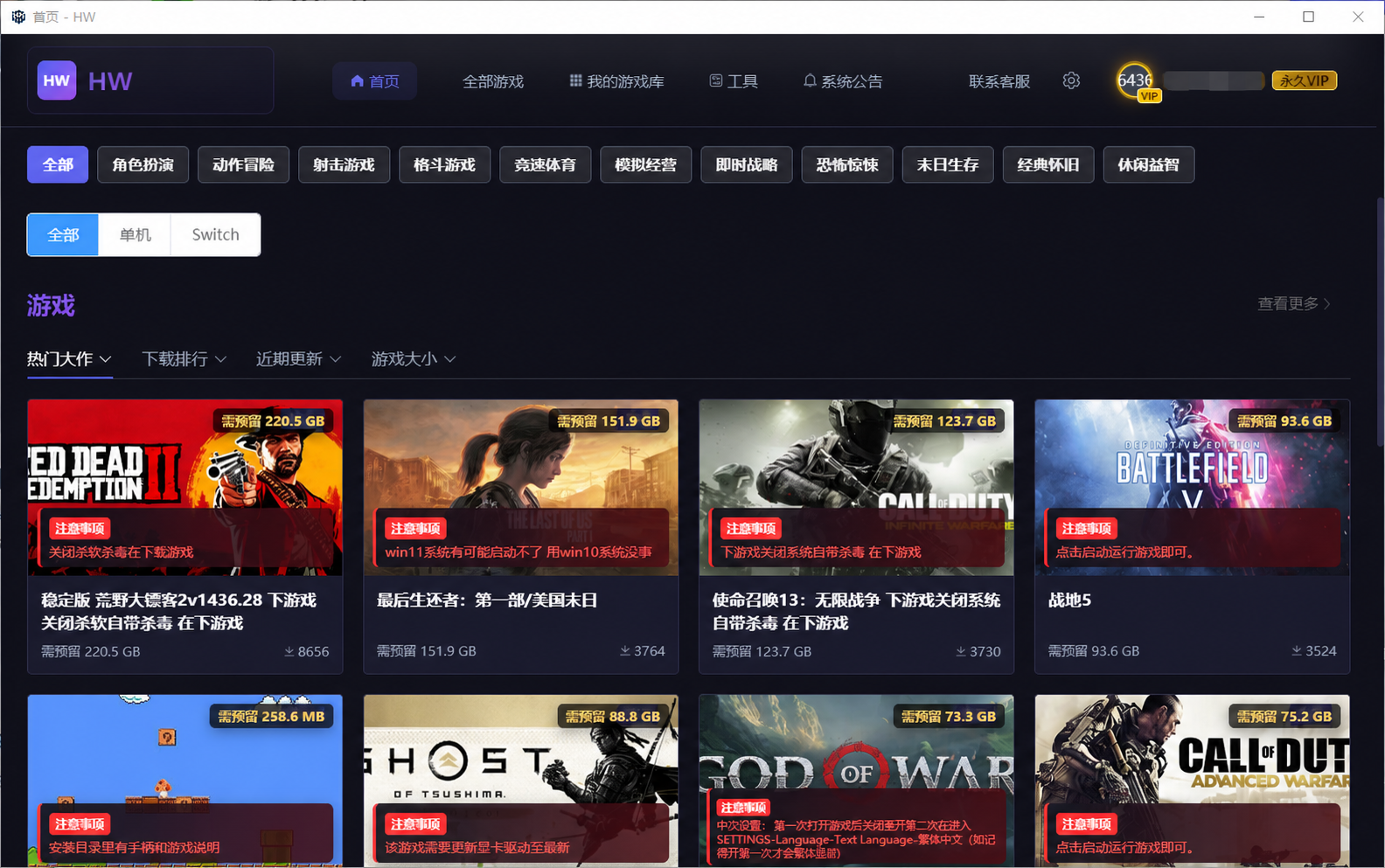Filter by 射击游戏 category
1385x868 pixels.
(x=345, y=164)
